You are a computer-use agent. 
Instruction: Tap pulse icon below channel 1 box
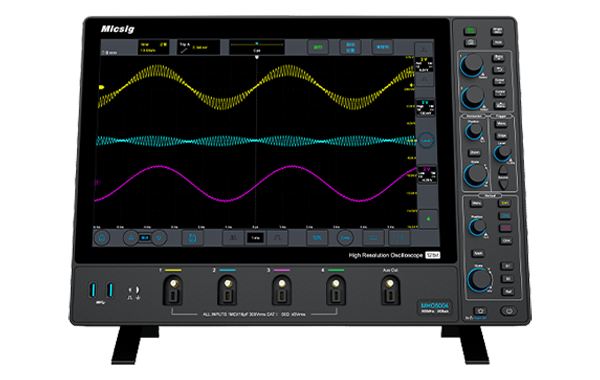(424, 80)
